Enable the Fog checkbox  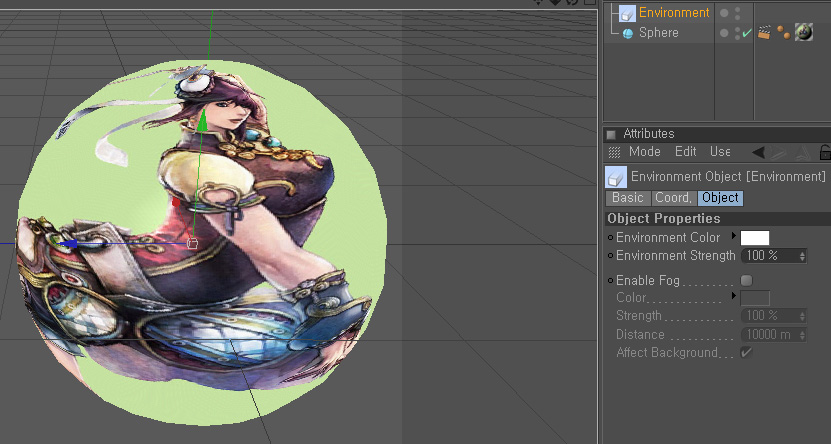[x=746, y=281]
